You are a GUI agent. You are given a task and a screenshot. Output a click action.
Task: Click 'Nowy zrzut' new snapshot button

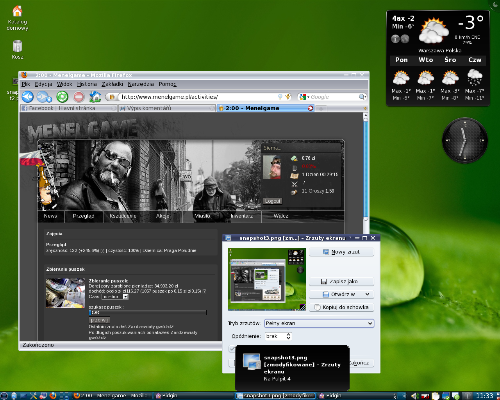point(341,252)
